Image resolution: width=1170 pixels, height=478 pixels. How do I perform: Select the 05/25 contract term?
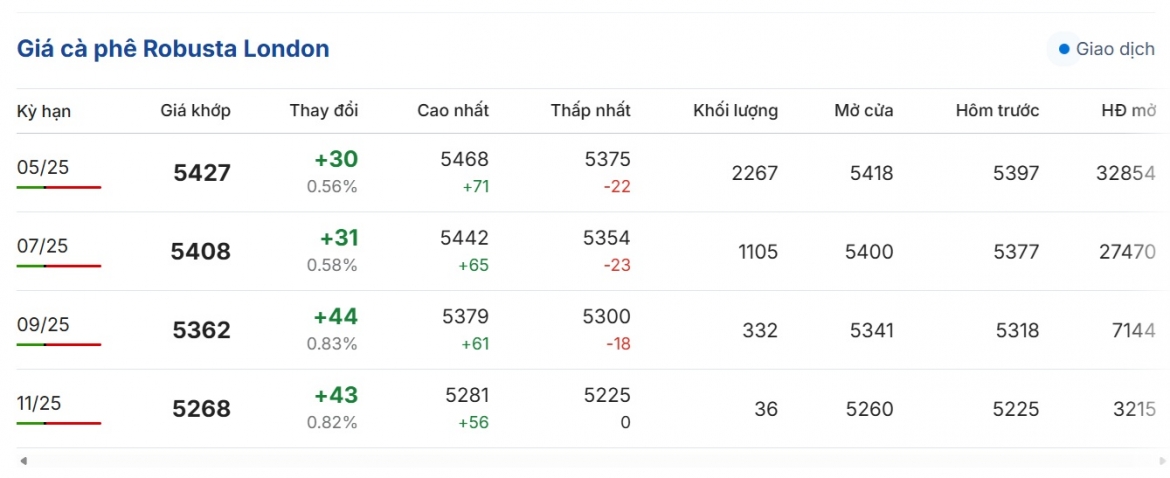click(x=43, y=168)
